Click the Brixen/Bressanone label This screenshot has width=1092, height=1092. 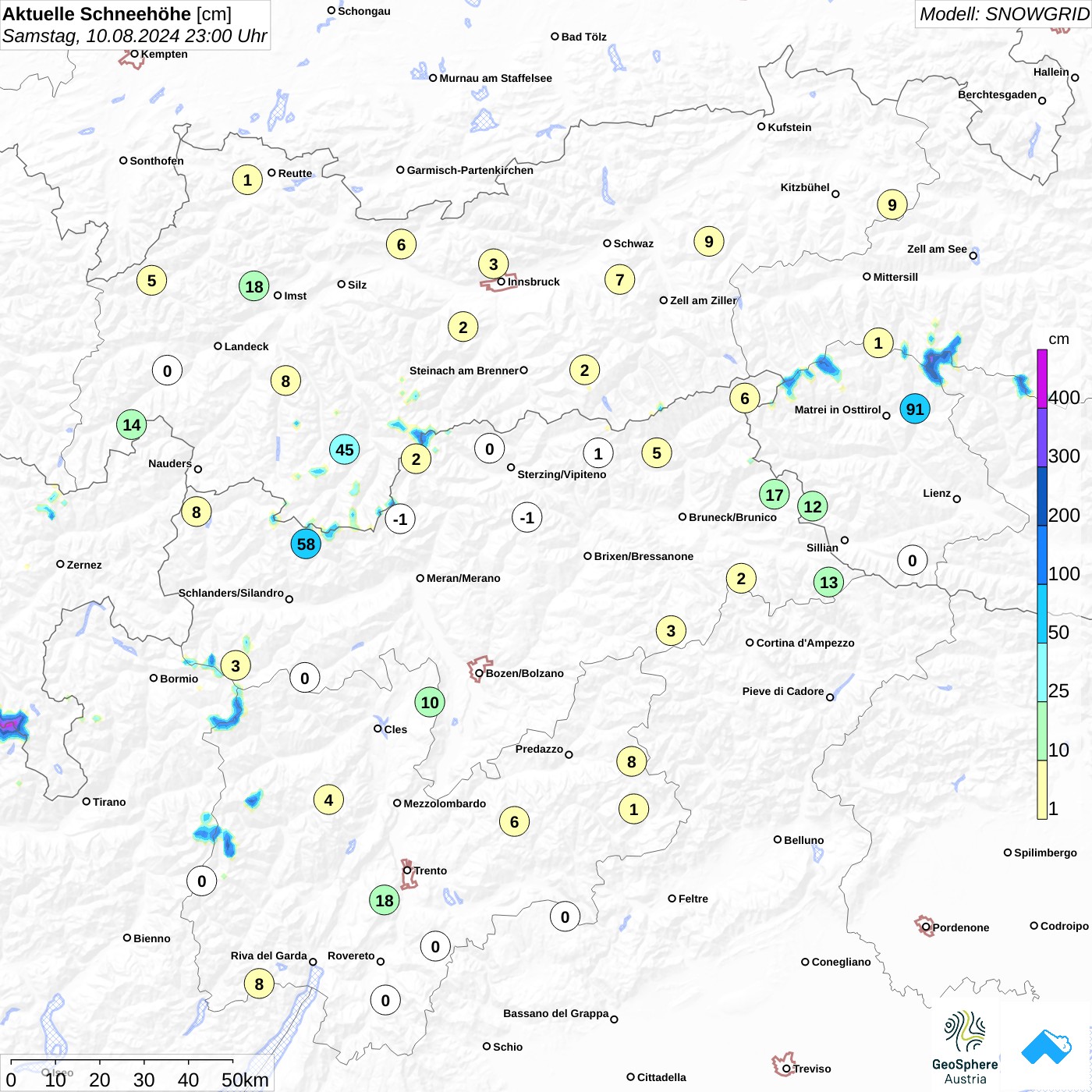(643, 556)
